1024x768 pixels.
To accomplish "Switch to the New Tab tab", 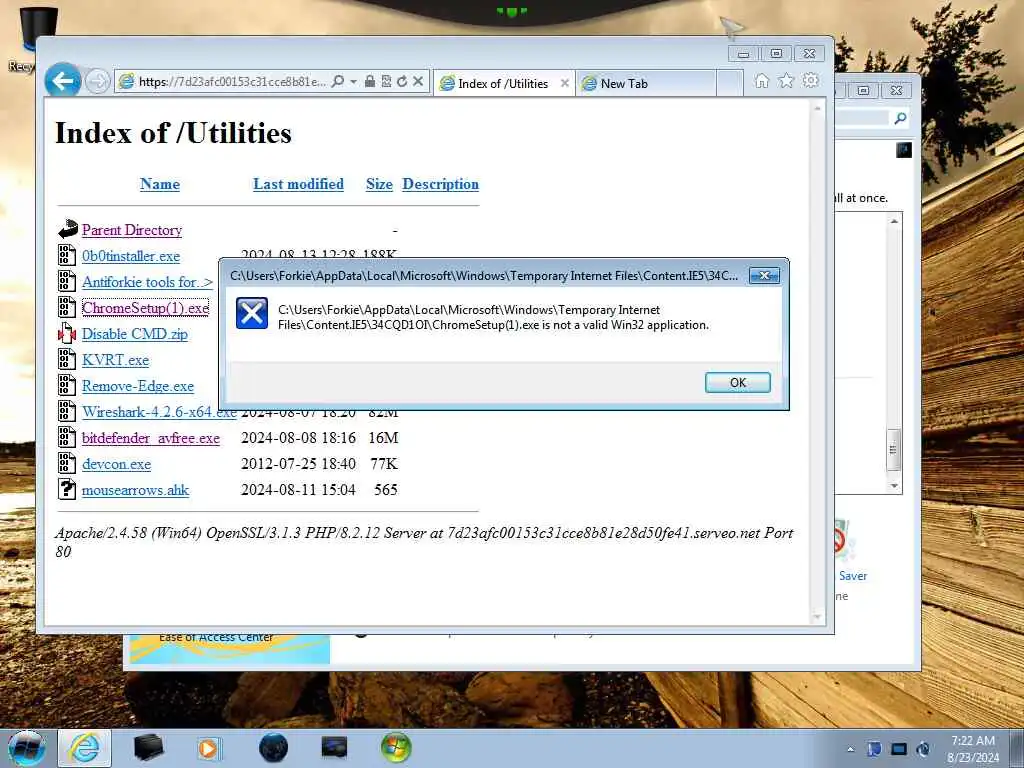I will [x=645, y=84].
